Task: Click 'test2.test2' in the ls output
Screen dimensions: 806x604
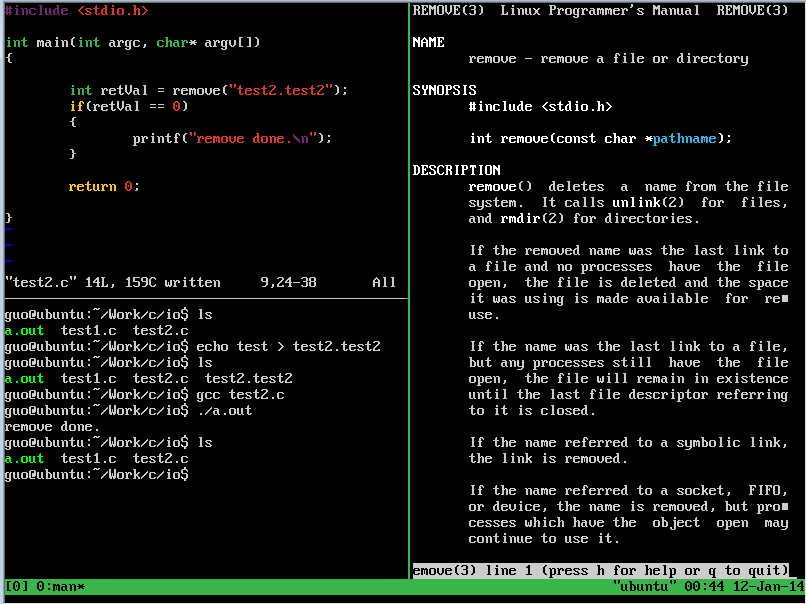Action: point(249,378)
